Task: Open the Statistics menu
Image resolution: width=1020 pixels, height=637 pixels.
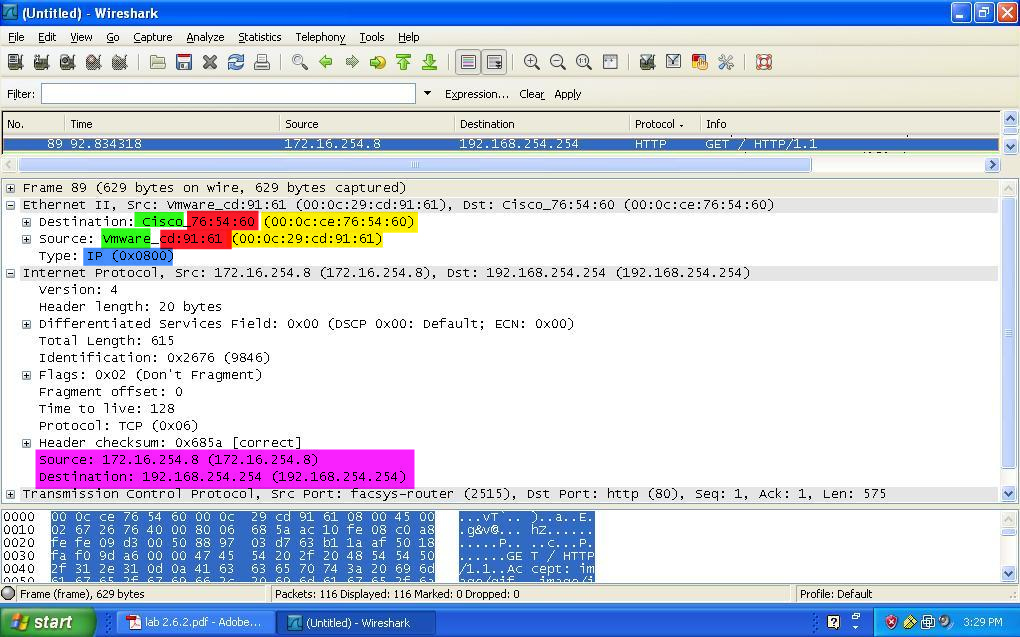Action: (260, 37)
